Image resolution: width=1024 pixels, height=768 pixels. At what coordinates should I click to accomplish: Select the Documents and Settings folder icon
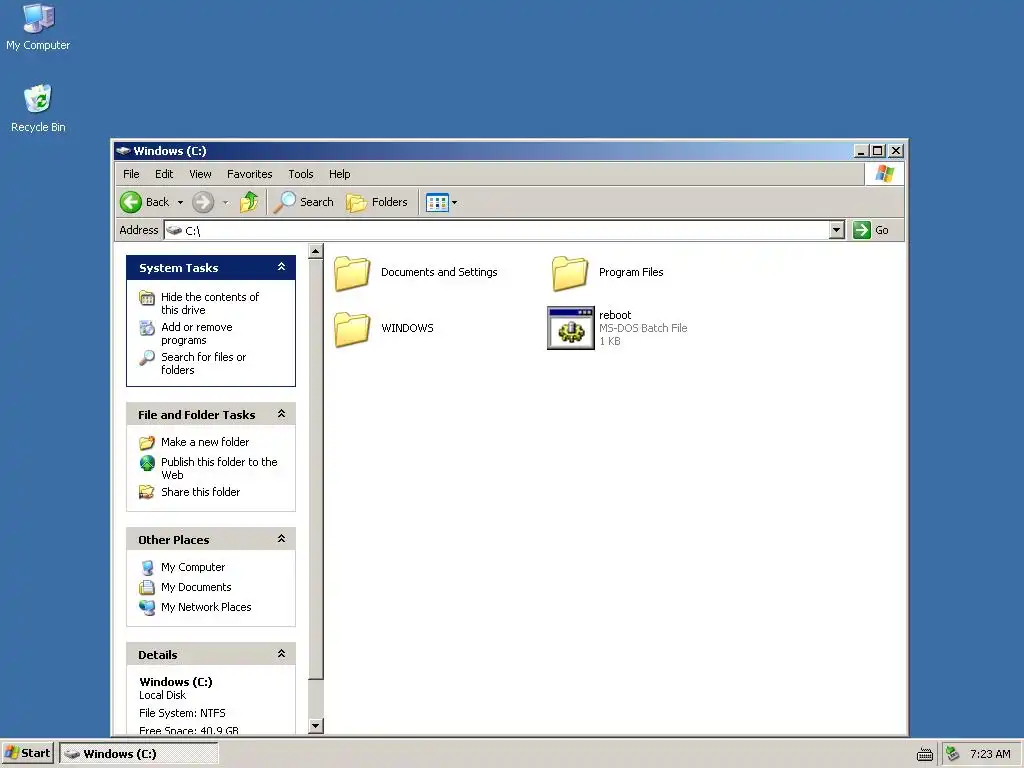pos(352,273)
